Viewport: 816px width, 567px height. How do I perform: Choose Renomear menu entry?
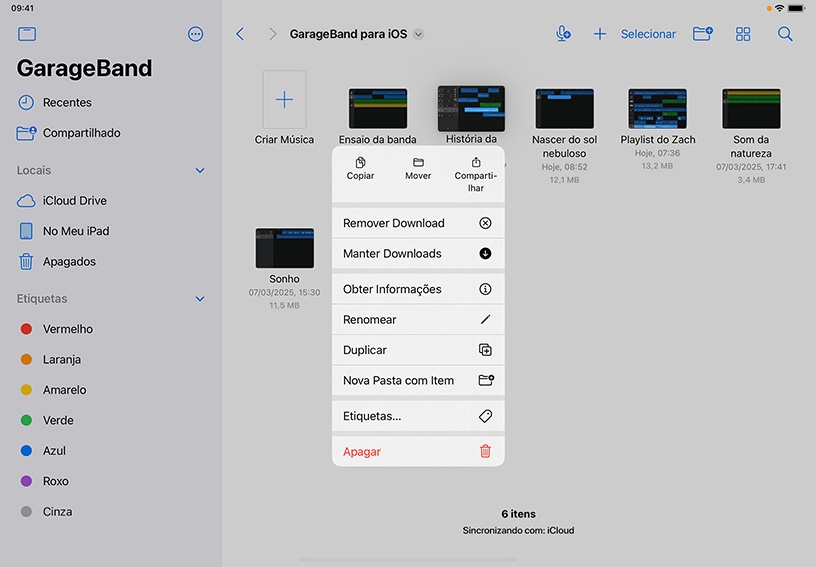point(418,320)
